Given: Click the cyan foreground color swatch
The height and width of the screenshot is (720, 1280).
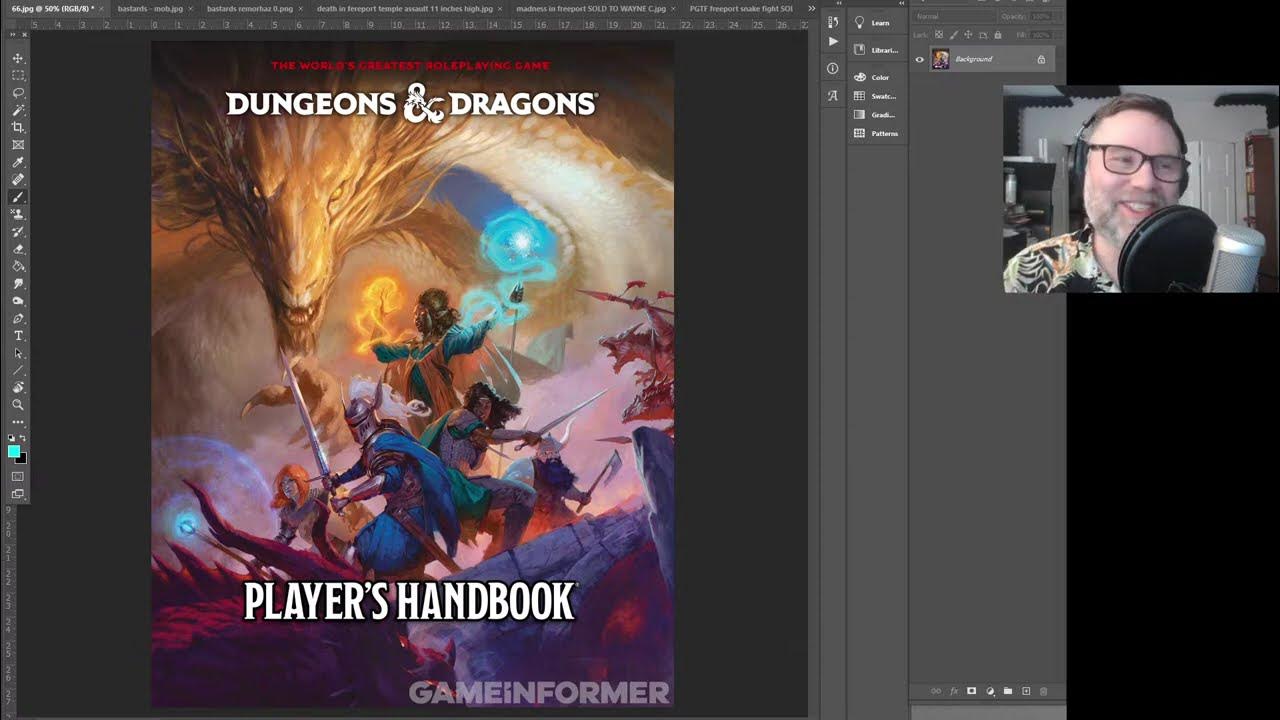Looking at the screenshot, I should pos(14,451).
